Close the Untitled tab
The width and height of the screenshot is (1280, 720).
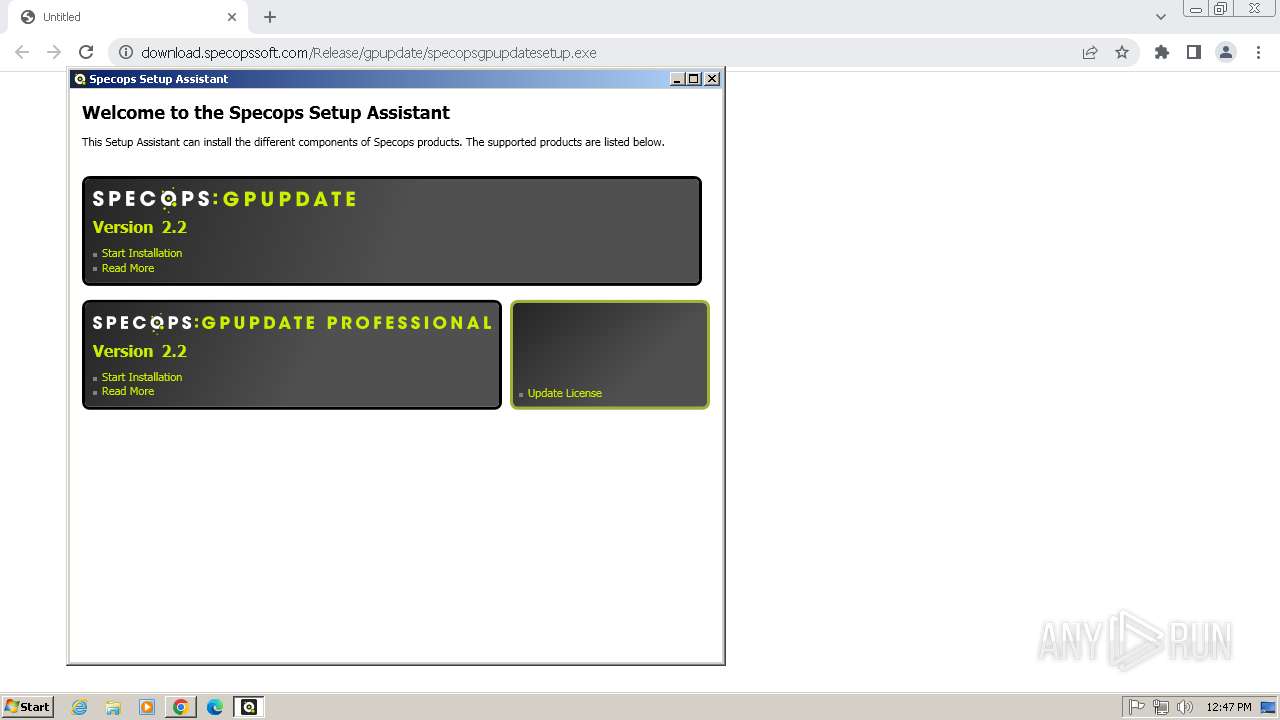[x=232, y=17]
